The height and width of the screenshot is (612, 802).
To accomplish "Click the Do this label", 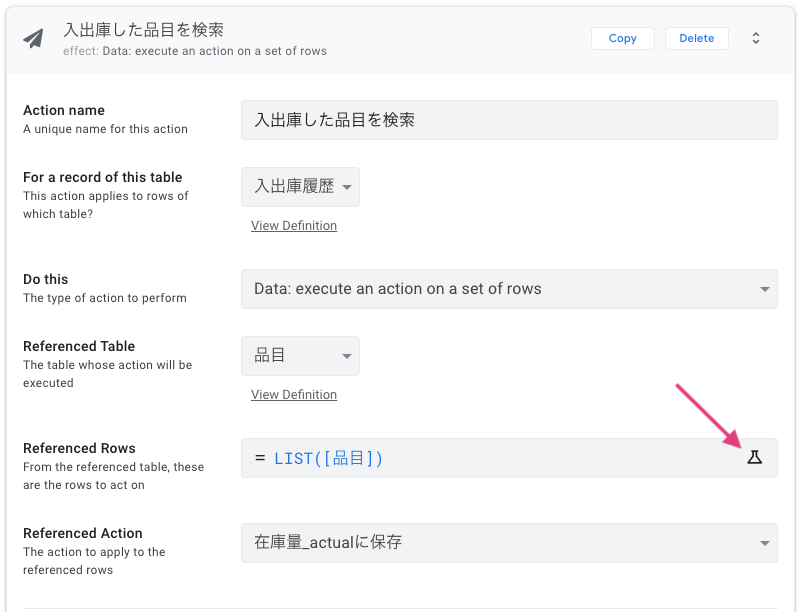I will (x=46, y=279).
